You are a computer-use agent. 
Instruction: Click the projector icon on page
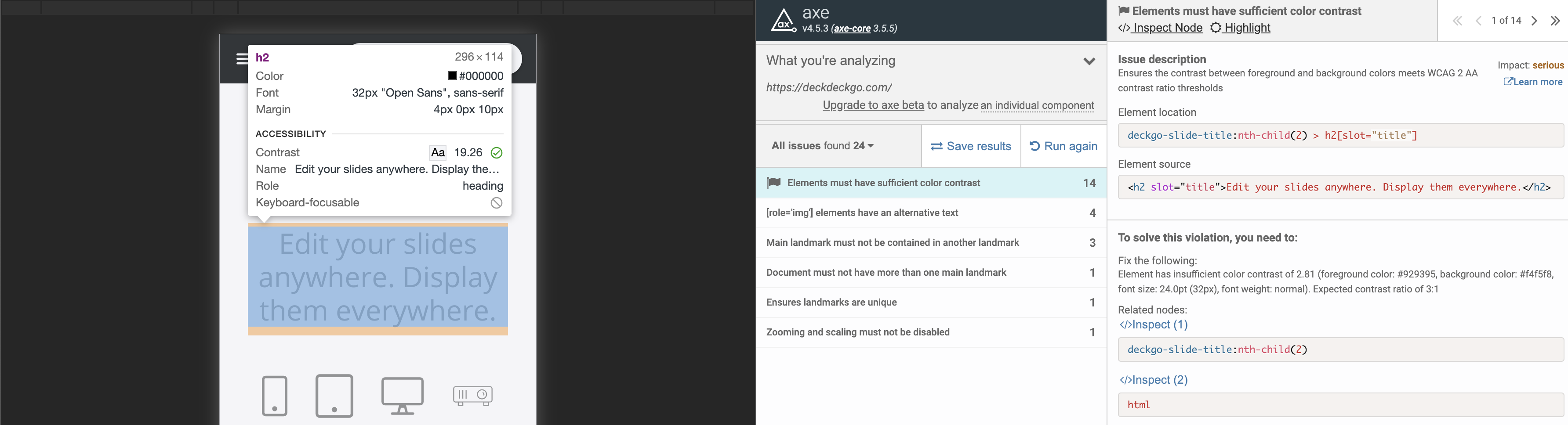point(472,396)
